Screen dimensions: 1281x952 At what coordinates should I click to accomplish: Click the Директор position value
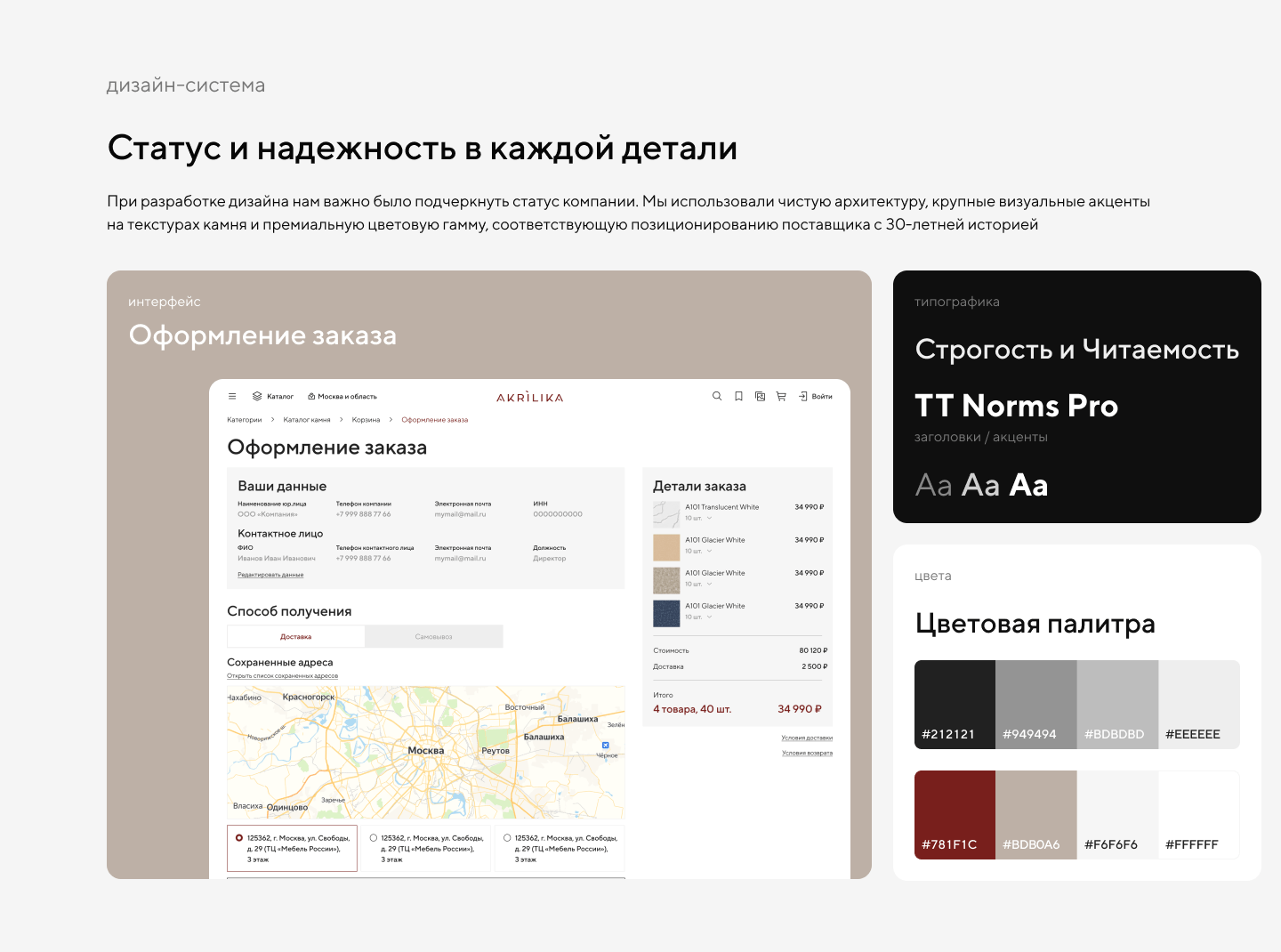coord(550,559)
